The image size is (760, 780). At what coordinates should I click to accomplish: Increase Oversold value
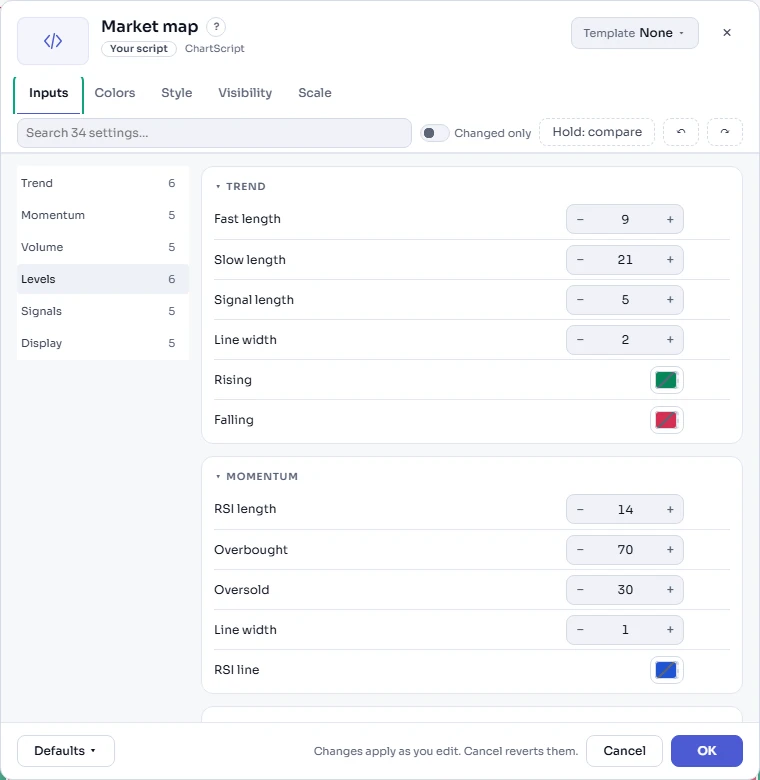[x=670, y=589]
